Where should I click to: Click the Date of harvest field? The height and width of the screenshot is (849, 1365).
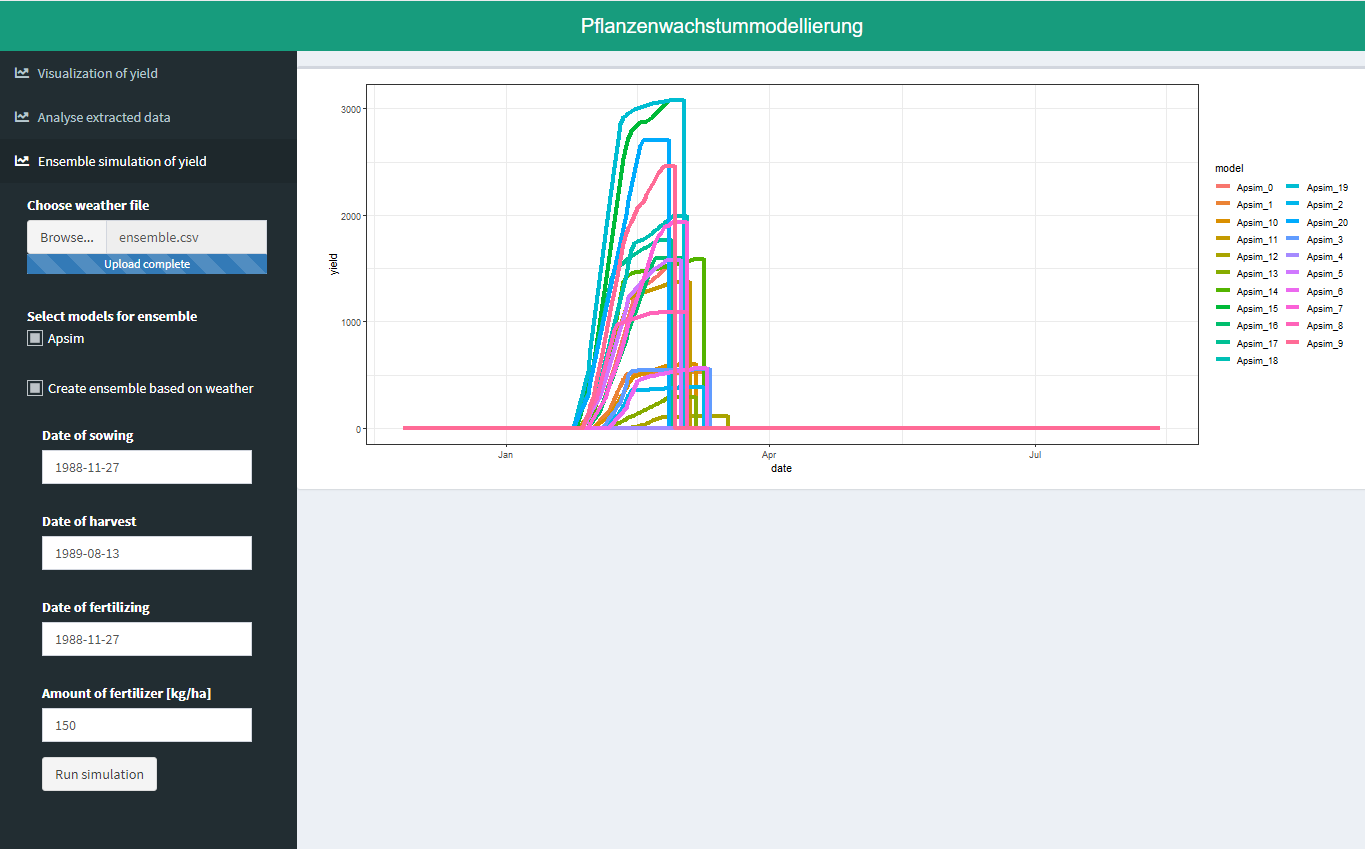(147, 553)
